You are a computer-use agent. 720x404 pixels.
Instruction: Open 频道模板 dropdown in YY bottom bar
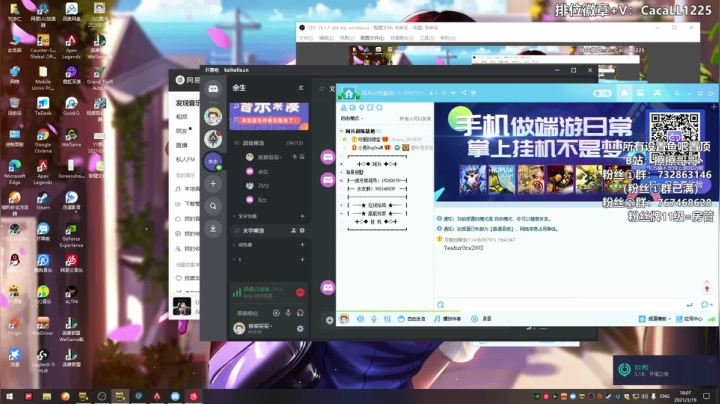pyautogui.click(x=655, y=319)
